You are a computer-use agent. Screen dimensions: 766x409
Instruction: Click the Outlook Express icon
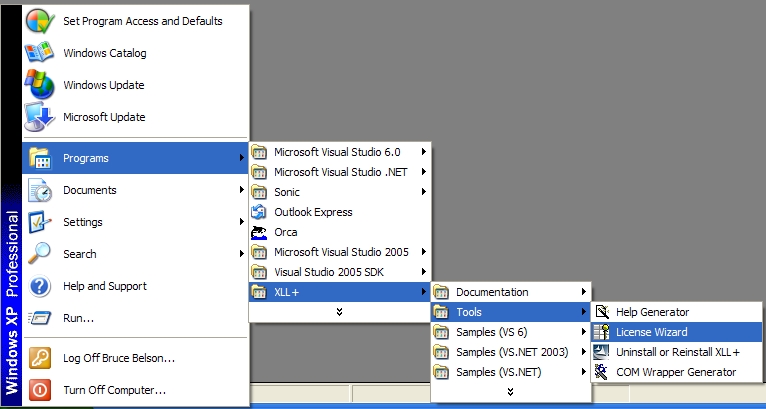click(260, 212)
